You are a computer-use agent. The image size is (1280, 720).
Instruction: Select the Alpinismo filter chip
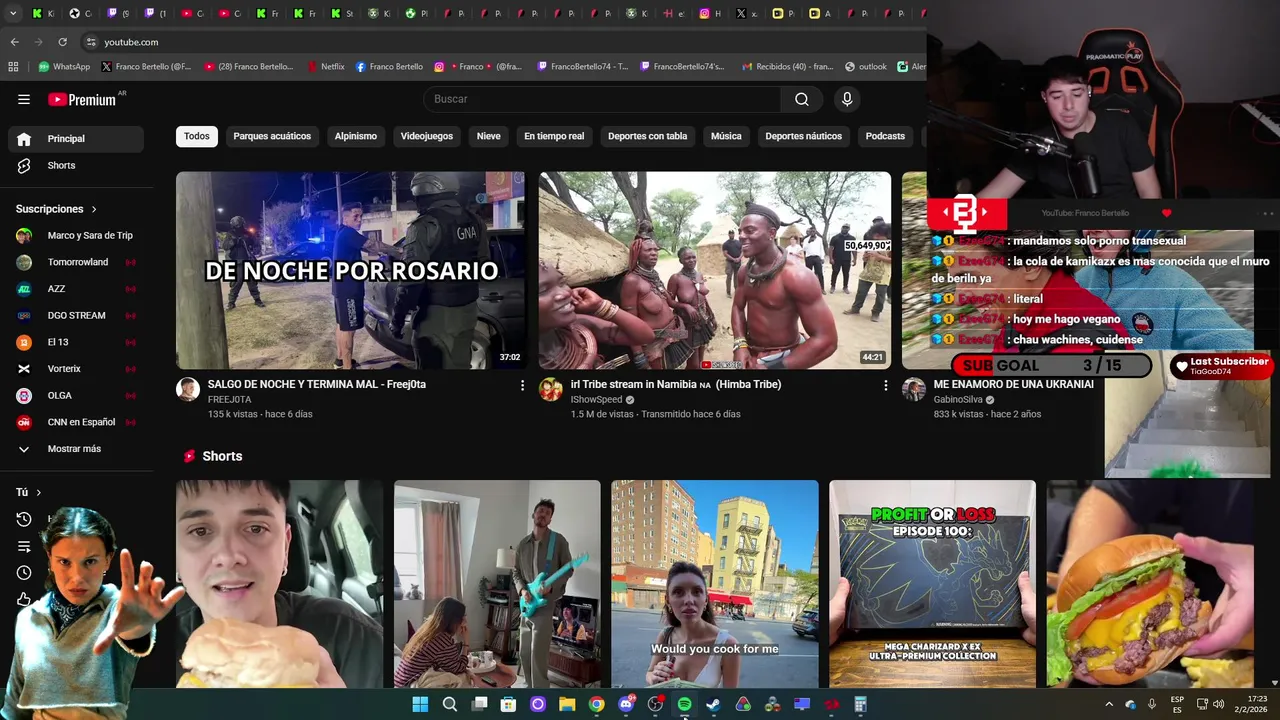pyautogui.click(x=356, y=136)
